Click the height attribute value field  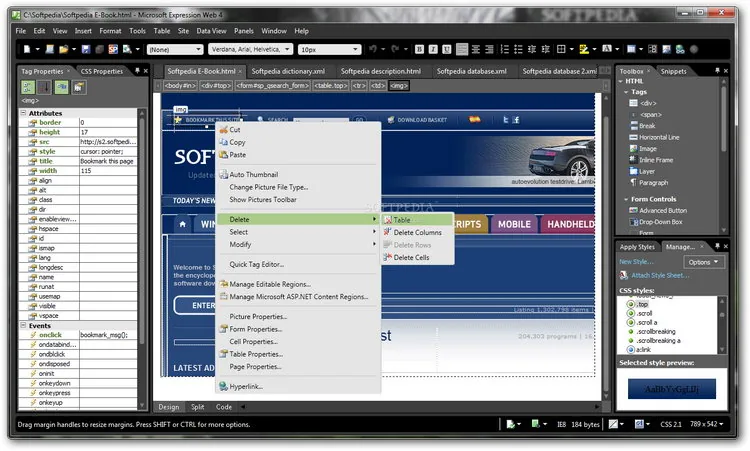coord(108,132)
